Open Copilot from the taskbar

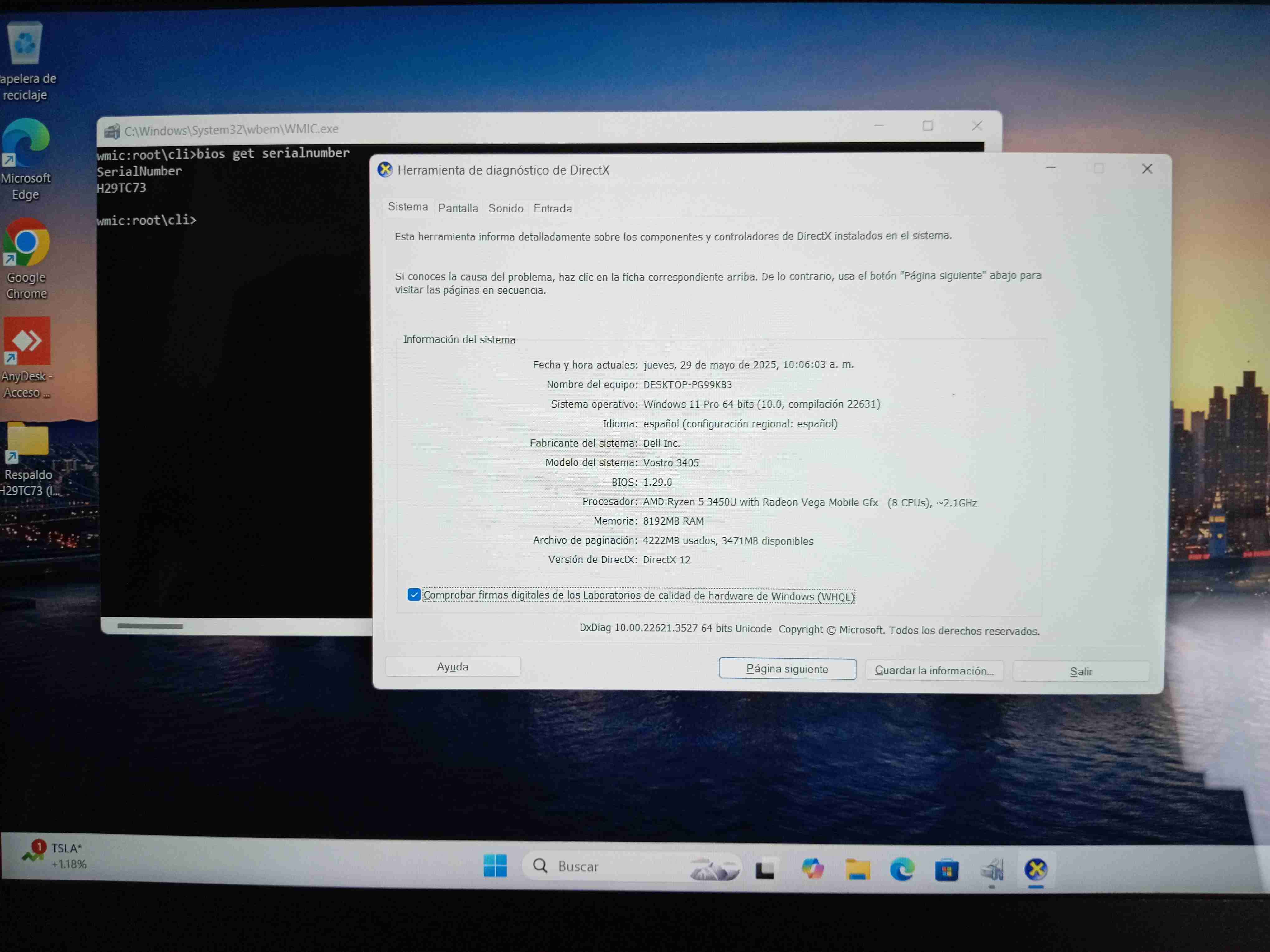click(812, 869)
